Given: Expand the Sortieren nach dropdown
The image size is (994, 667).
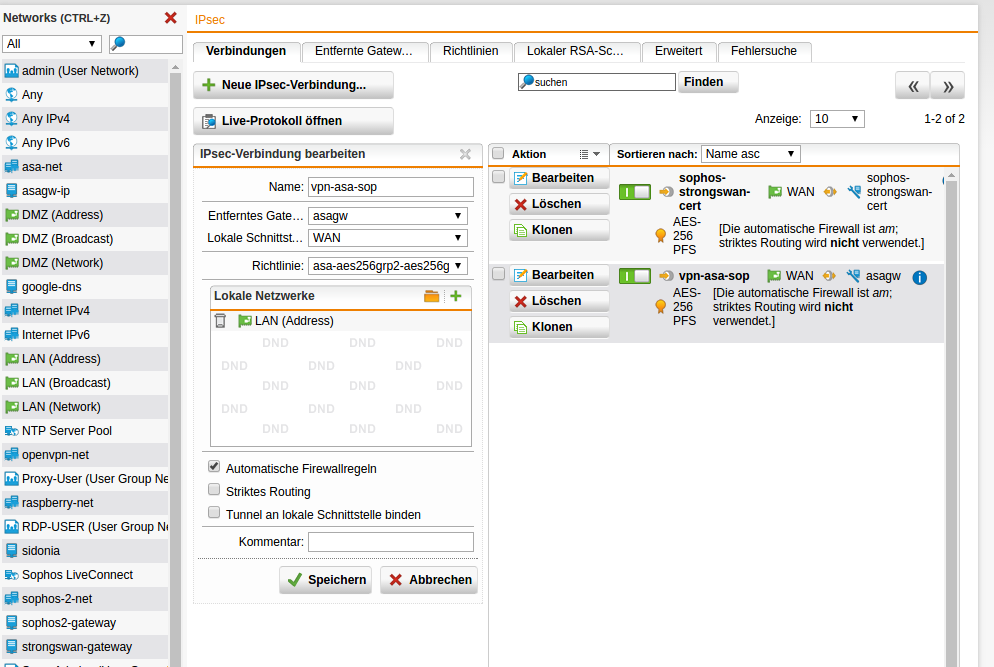Looking at the screenshot, I should pyautogui.click(x=750, y=154).
